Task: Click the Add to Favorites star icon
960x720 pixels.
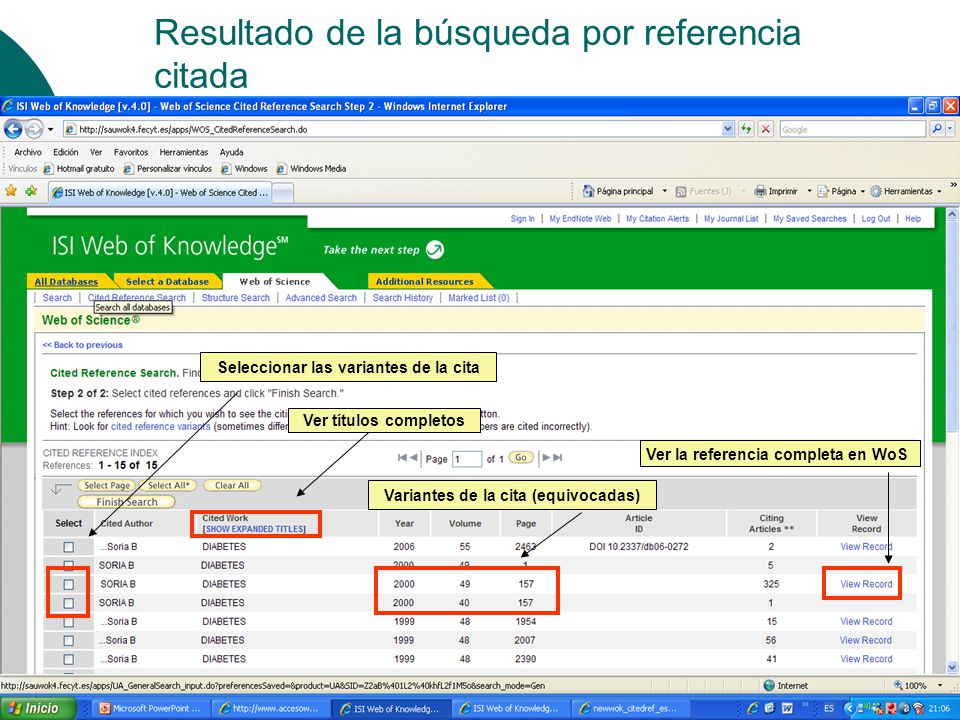Action: tap(31, 191)
